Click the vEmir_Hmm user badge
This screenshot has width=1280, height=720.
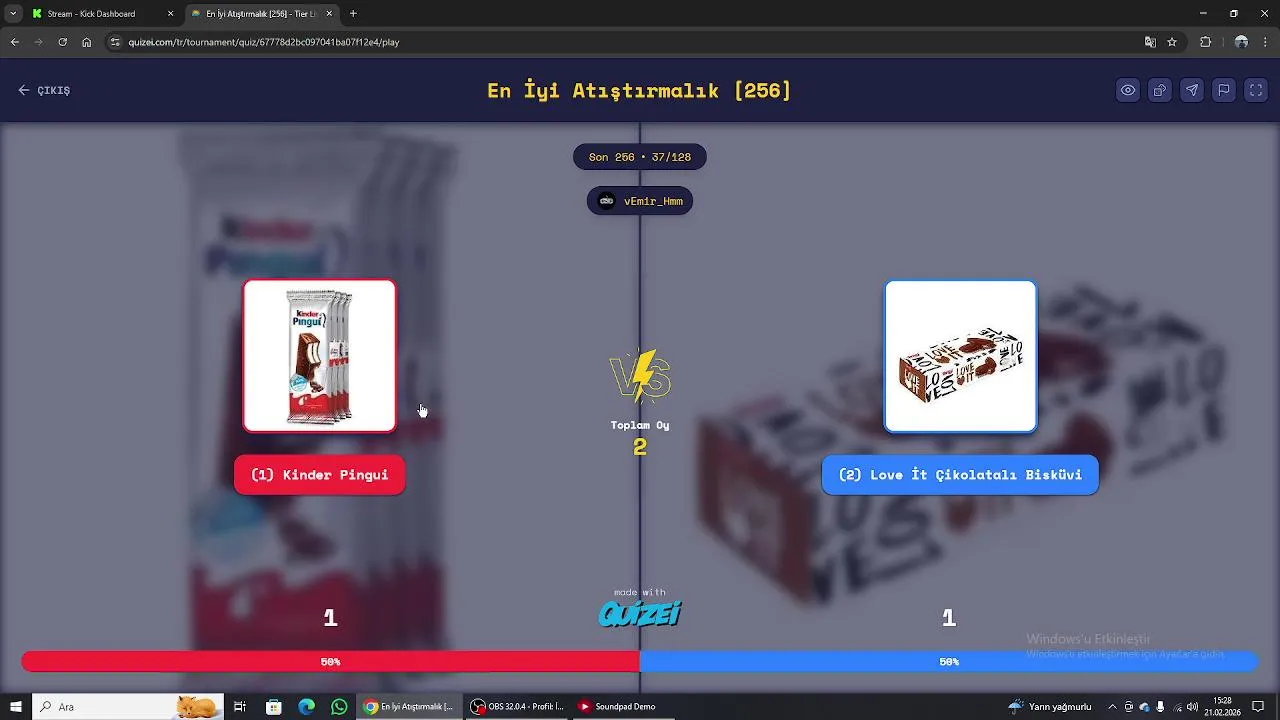(640, 201)
